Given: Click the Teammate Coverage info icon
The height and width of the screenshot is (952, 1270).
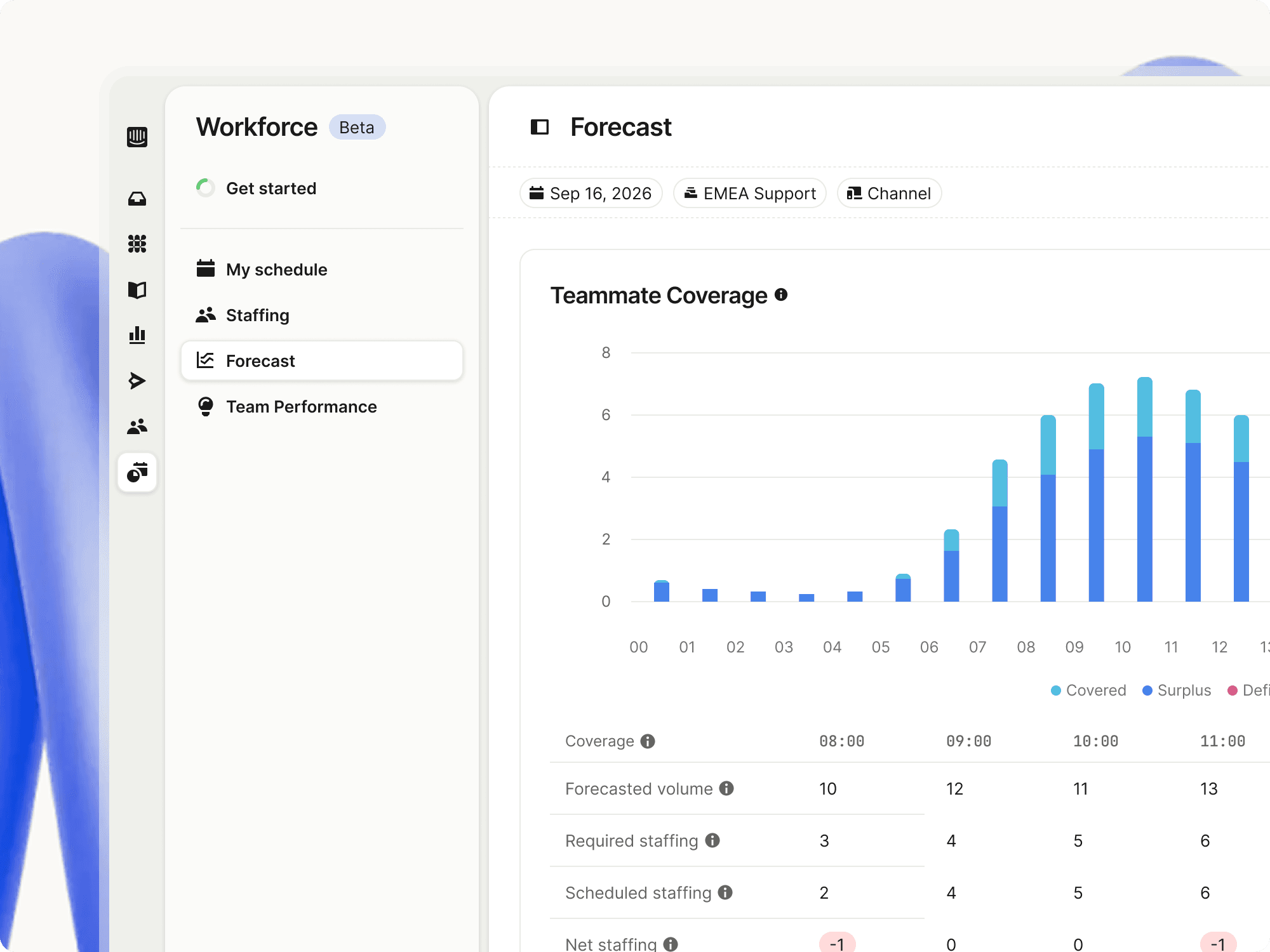Looking at the screenshot, I should tap(781, 294).
